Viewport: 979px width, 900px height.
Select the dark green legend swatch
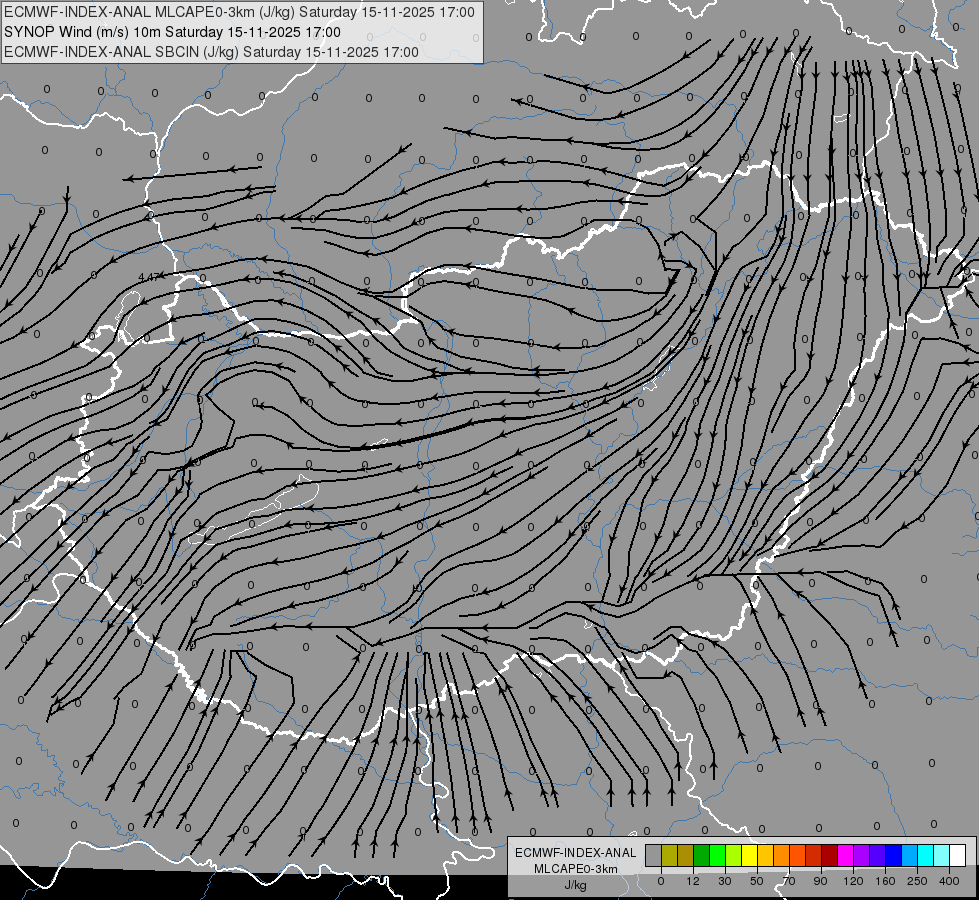coord(701,855)
